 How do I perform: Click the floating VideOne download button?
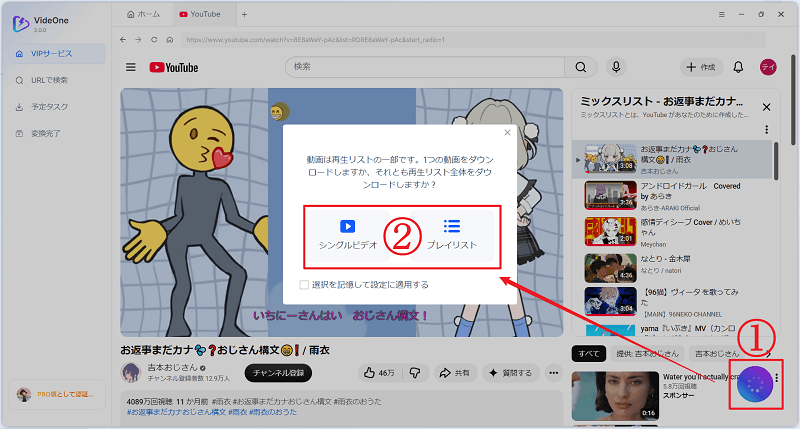point(755,384)
